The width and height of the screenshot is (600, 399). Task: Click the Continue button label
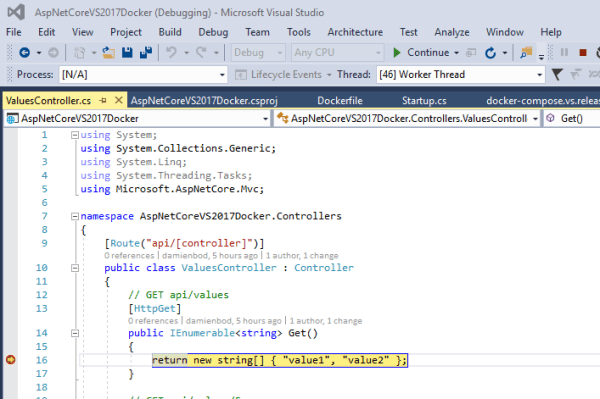pyautogui.click(x=428, y=52)
